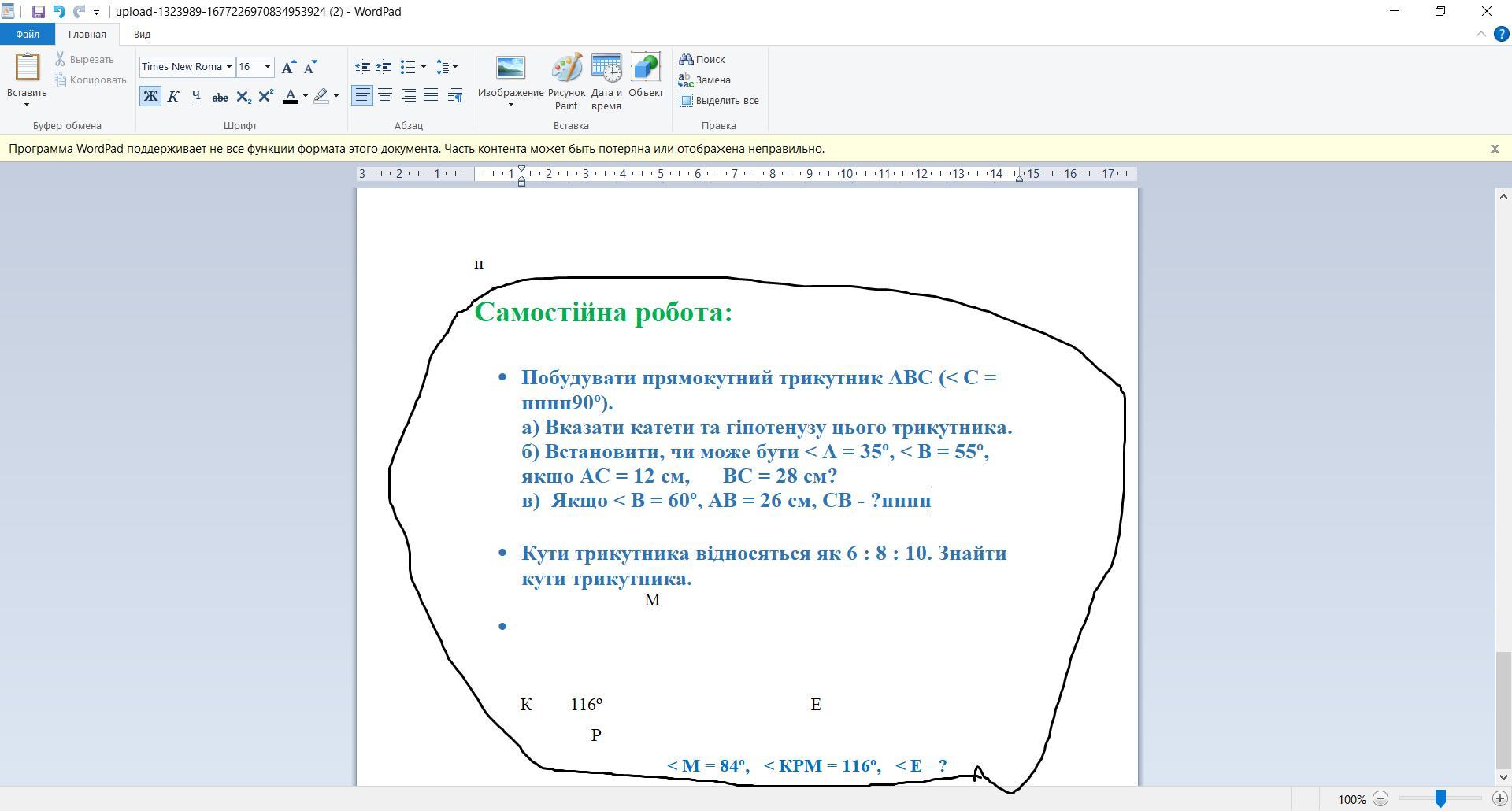Justify the paragraph text
This screenshot has height=811, width=1512.
point(431,96)
